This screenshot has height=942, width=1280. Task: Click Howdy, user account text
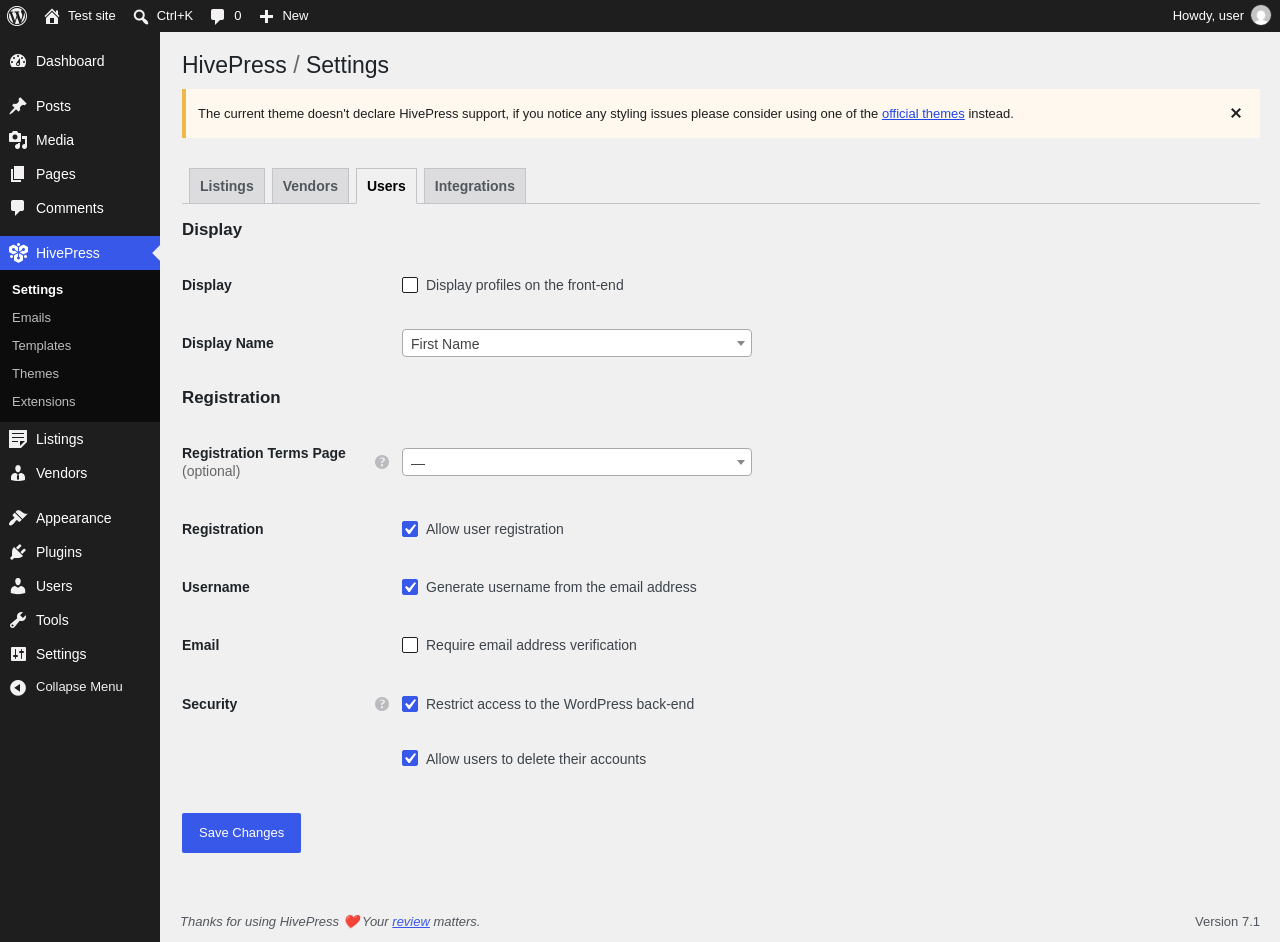point(1208,16)
